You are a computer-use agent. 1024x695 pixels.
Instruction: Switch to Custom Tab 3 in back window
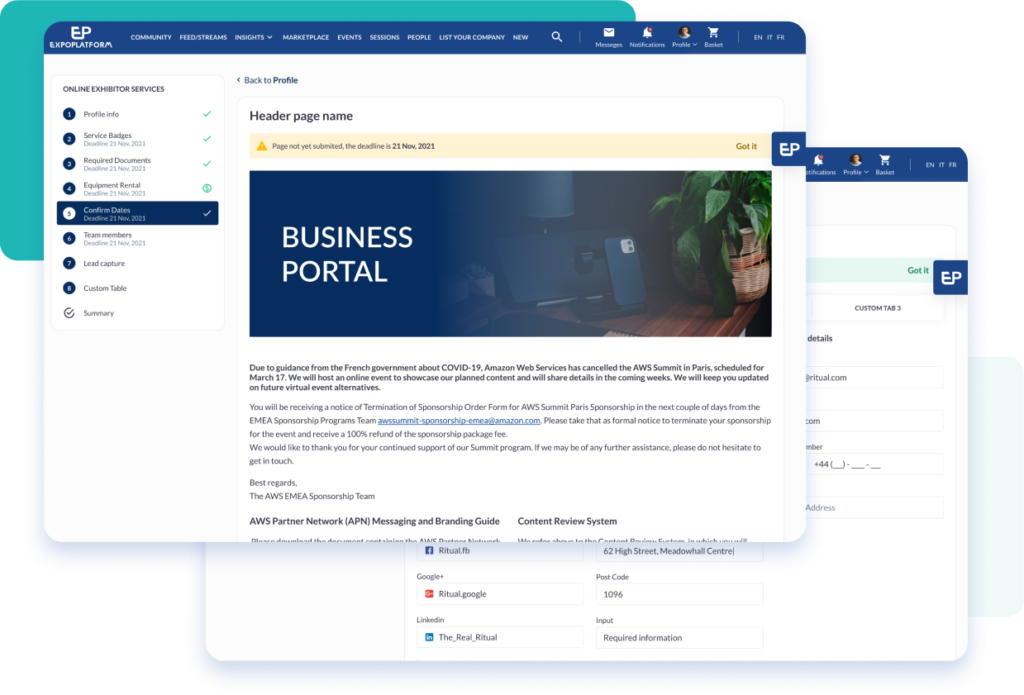click(x=877, y=308)
